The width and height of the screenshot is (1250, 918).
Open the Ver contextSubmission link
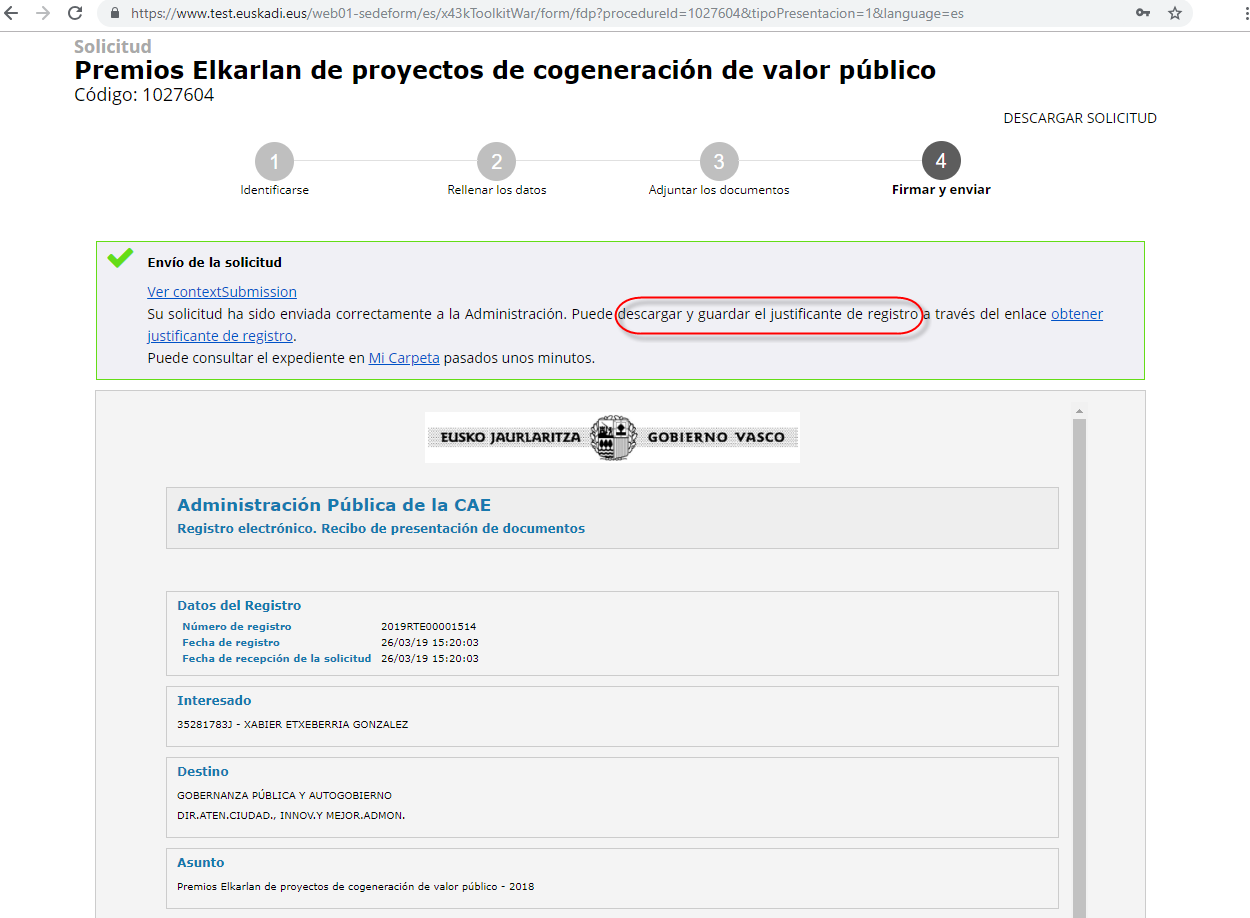[221, 292]
